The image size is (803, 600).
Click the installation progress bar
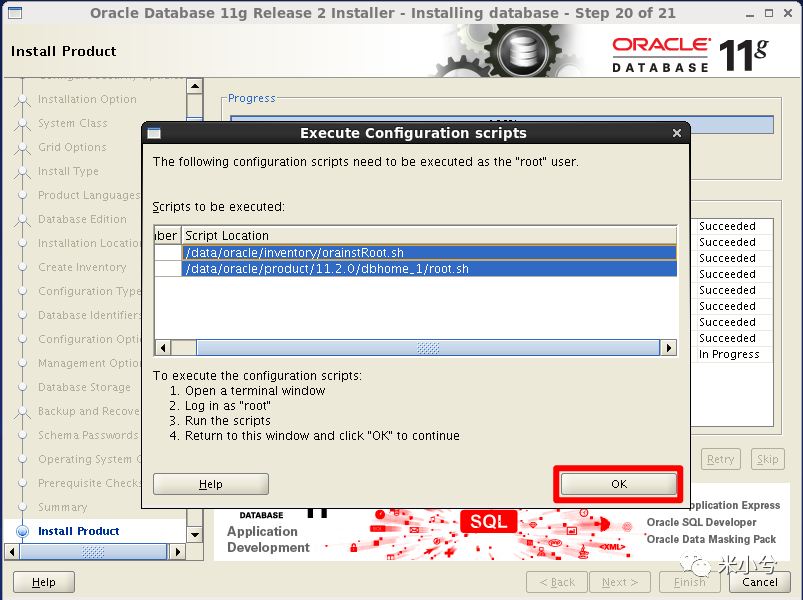pyautogui.click(x=502, y=124)
